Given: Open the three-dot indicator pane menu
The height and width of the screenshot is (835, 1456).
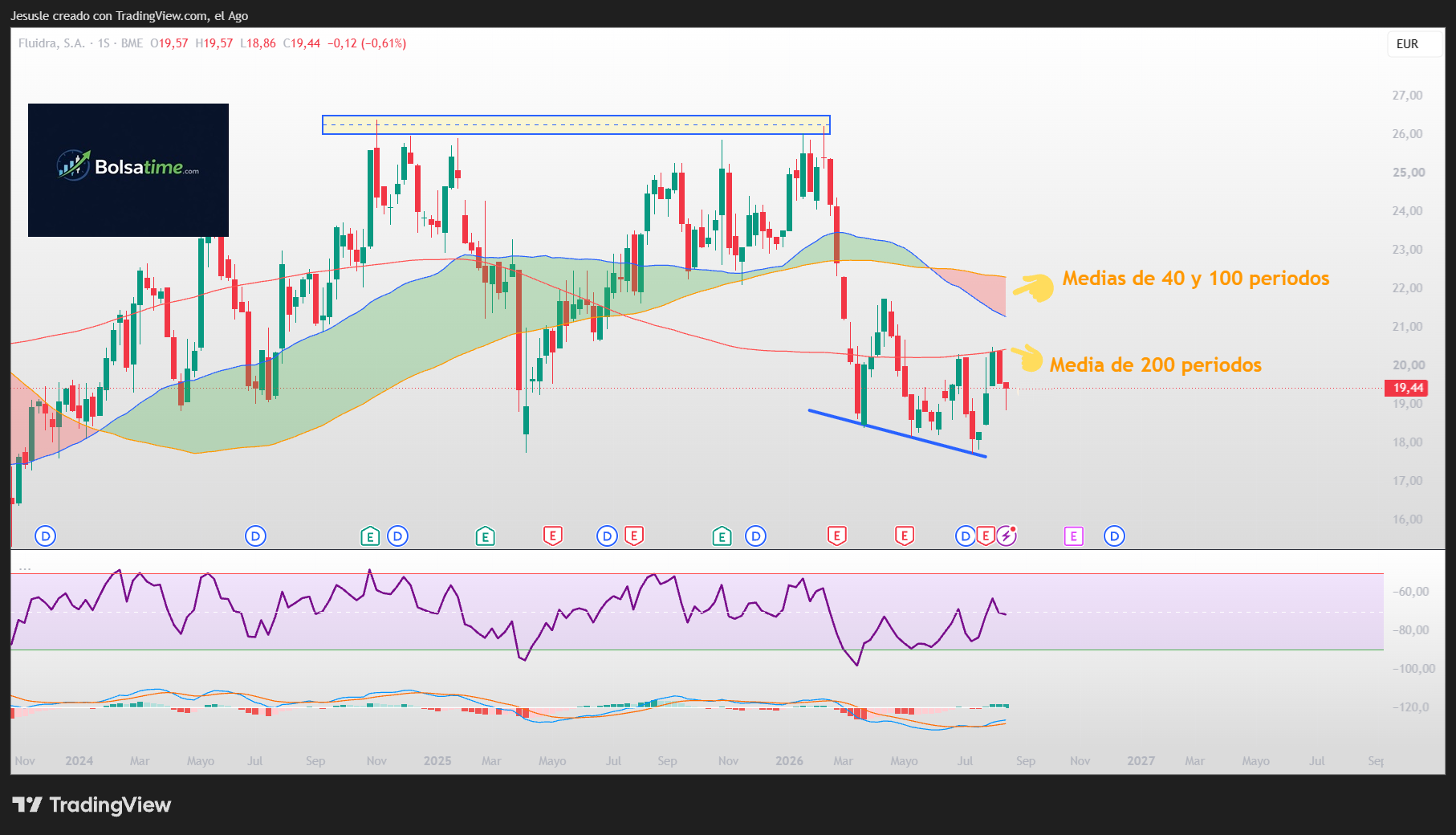Looking at the screenshot, I should coord(25,568).
